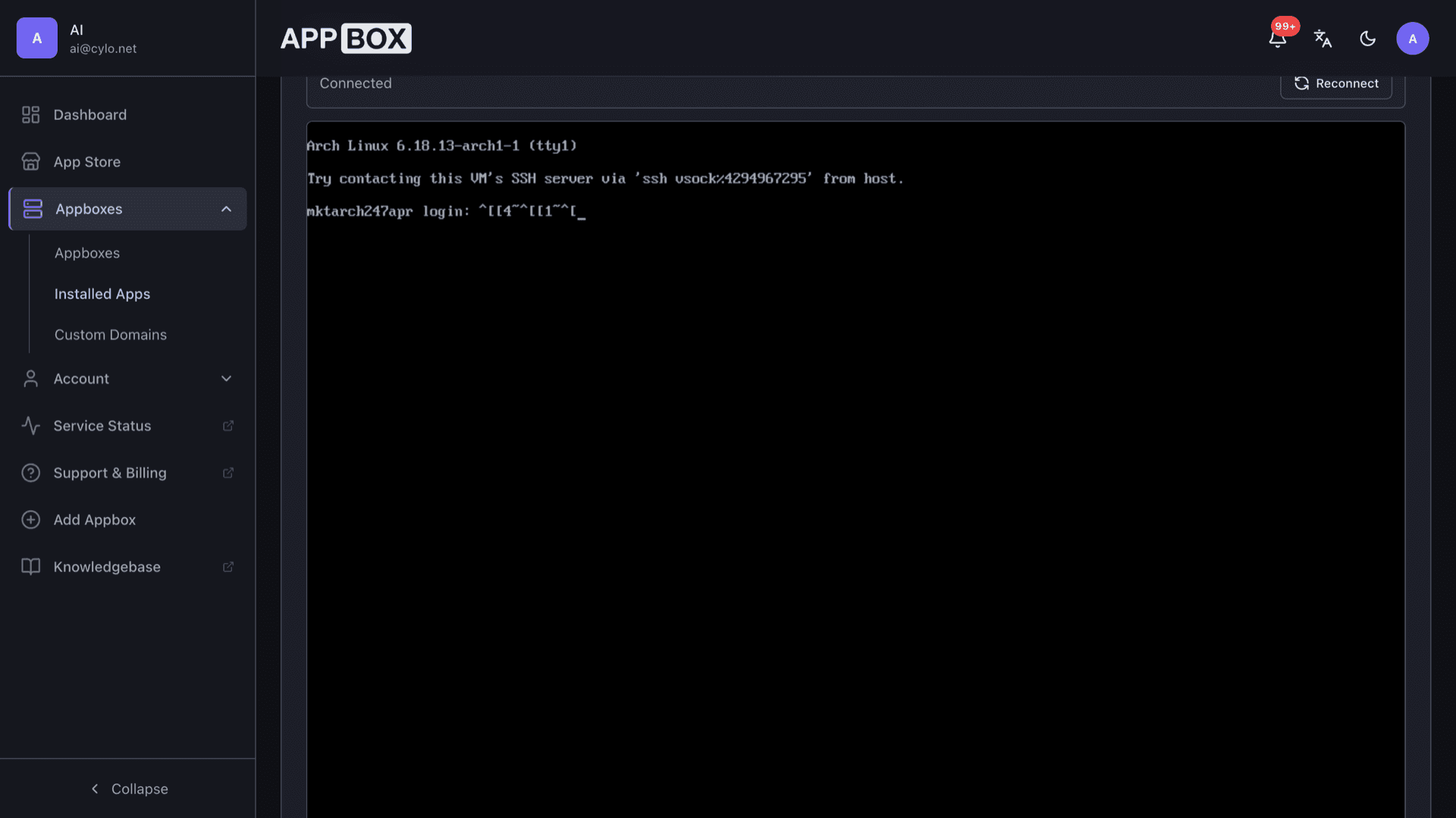The image size is (1456, 818).
Task: Open the language translation icon
Action: [1323, 39]
